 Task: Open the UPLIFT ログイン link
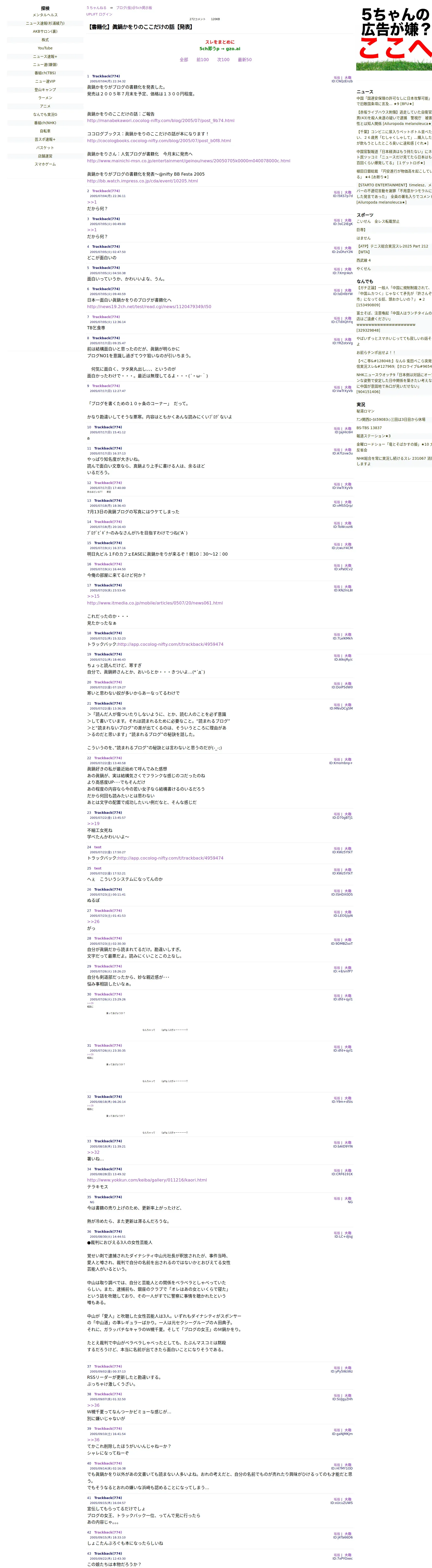(99, 14)
